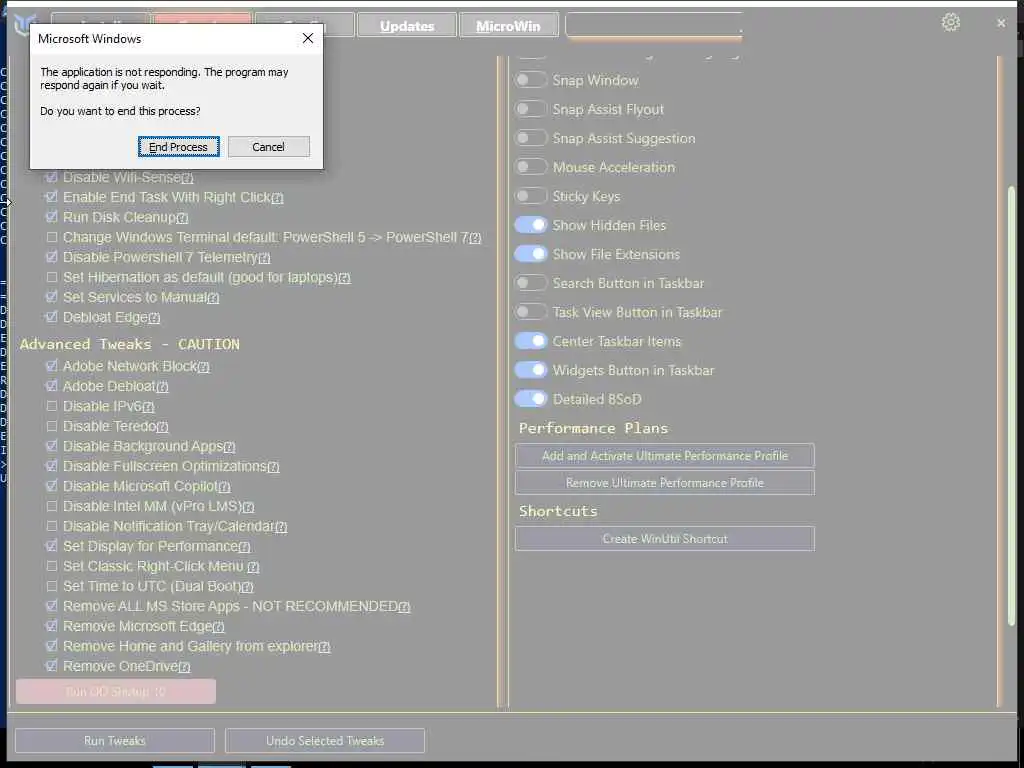The height and width of the screenshot is (768, 1024).
Task: Close the Microsoft Windows dialog with its X
Action: coord(308,39)
